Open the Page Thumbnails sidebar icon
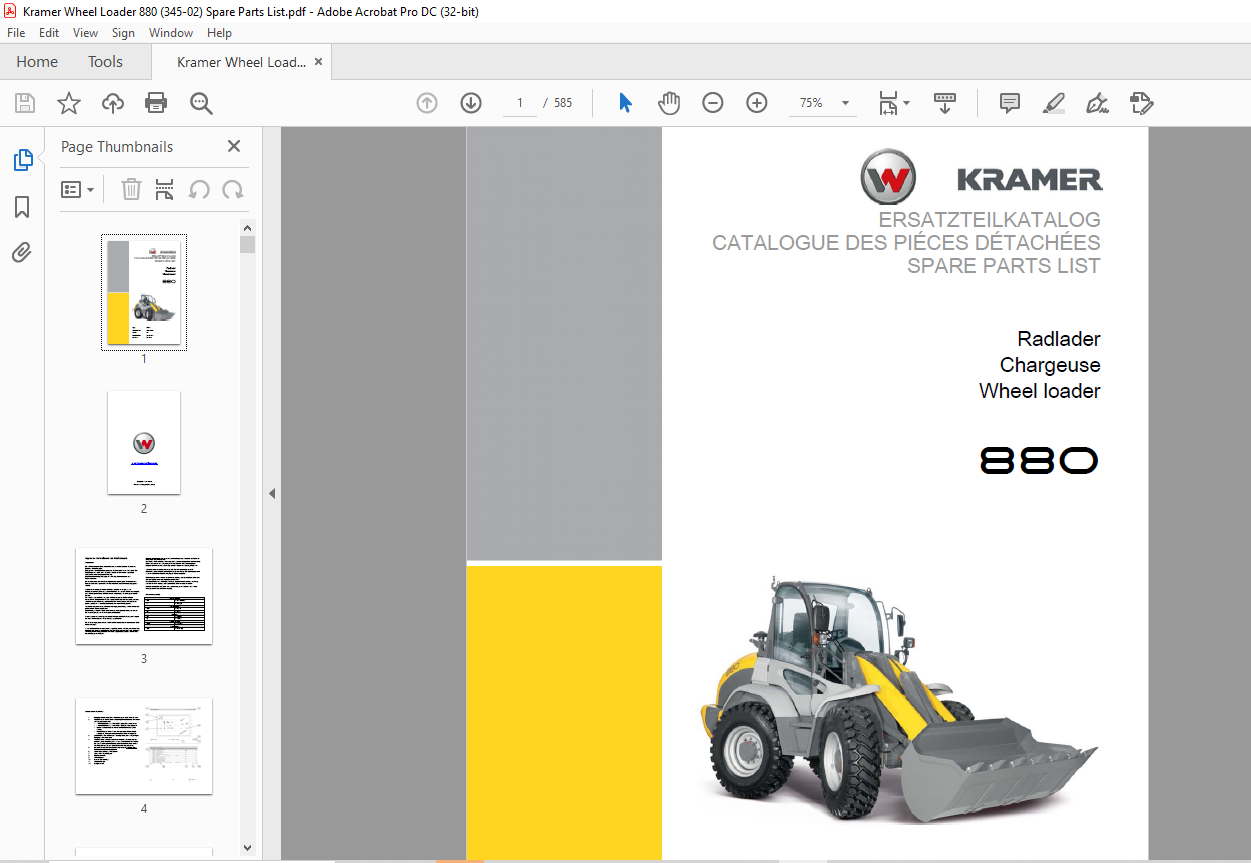1251x863 pixels. click(x=22, y=159)
